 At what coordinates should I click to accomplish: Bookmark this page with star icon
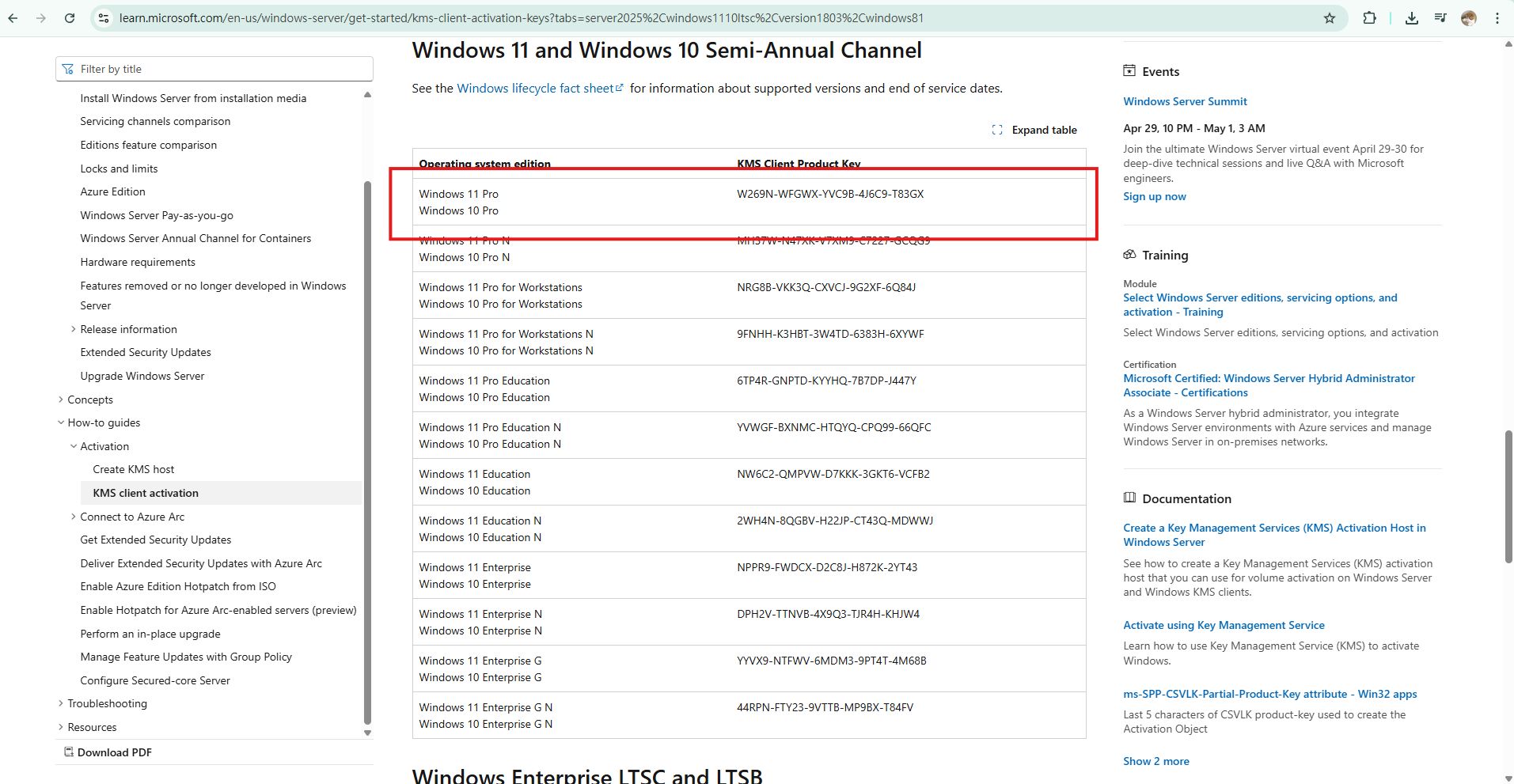pos(1330,18)
